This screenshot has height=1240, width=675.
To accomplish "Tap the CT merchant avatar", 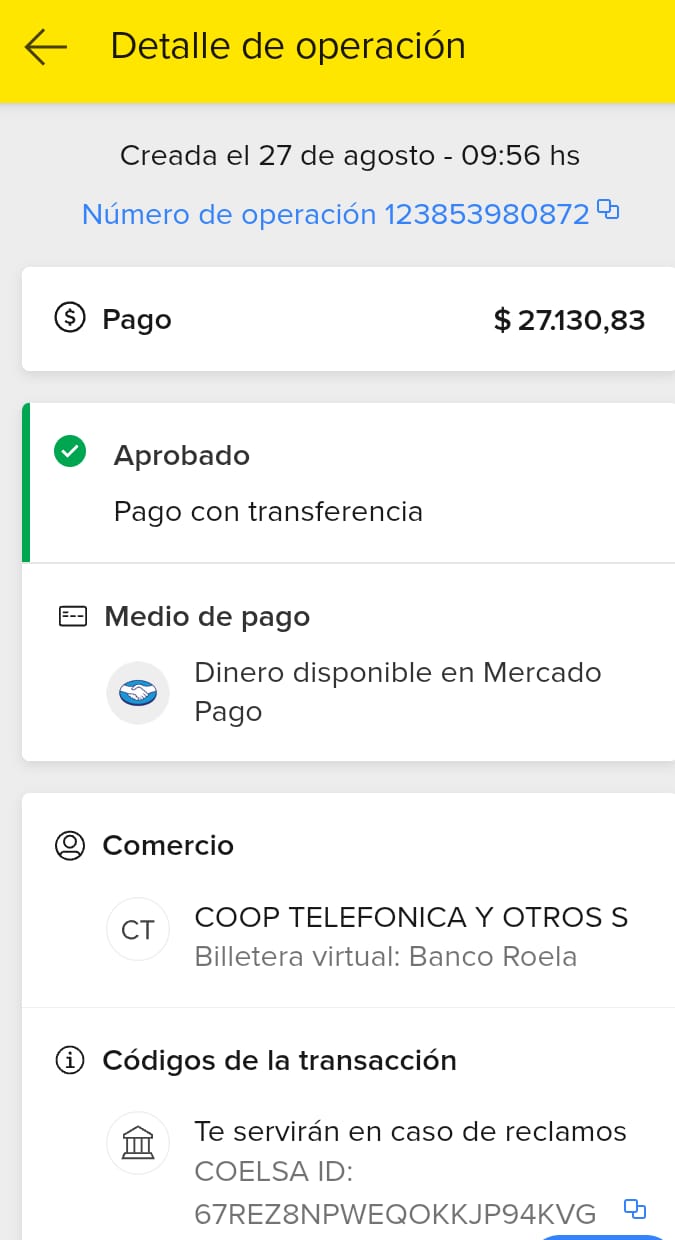I will [138, 930].
